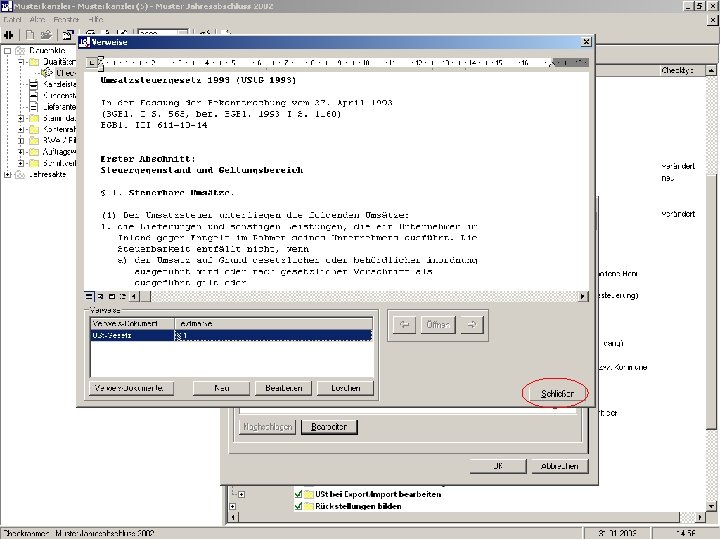Click the Musterkanzlei application title icon
This screenshot has height=540, width=720.
pyautogui.click(x=6, y=6)
